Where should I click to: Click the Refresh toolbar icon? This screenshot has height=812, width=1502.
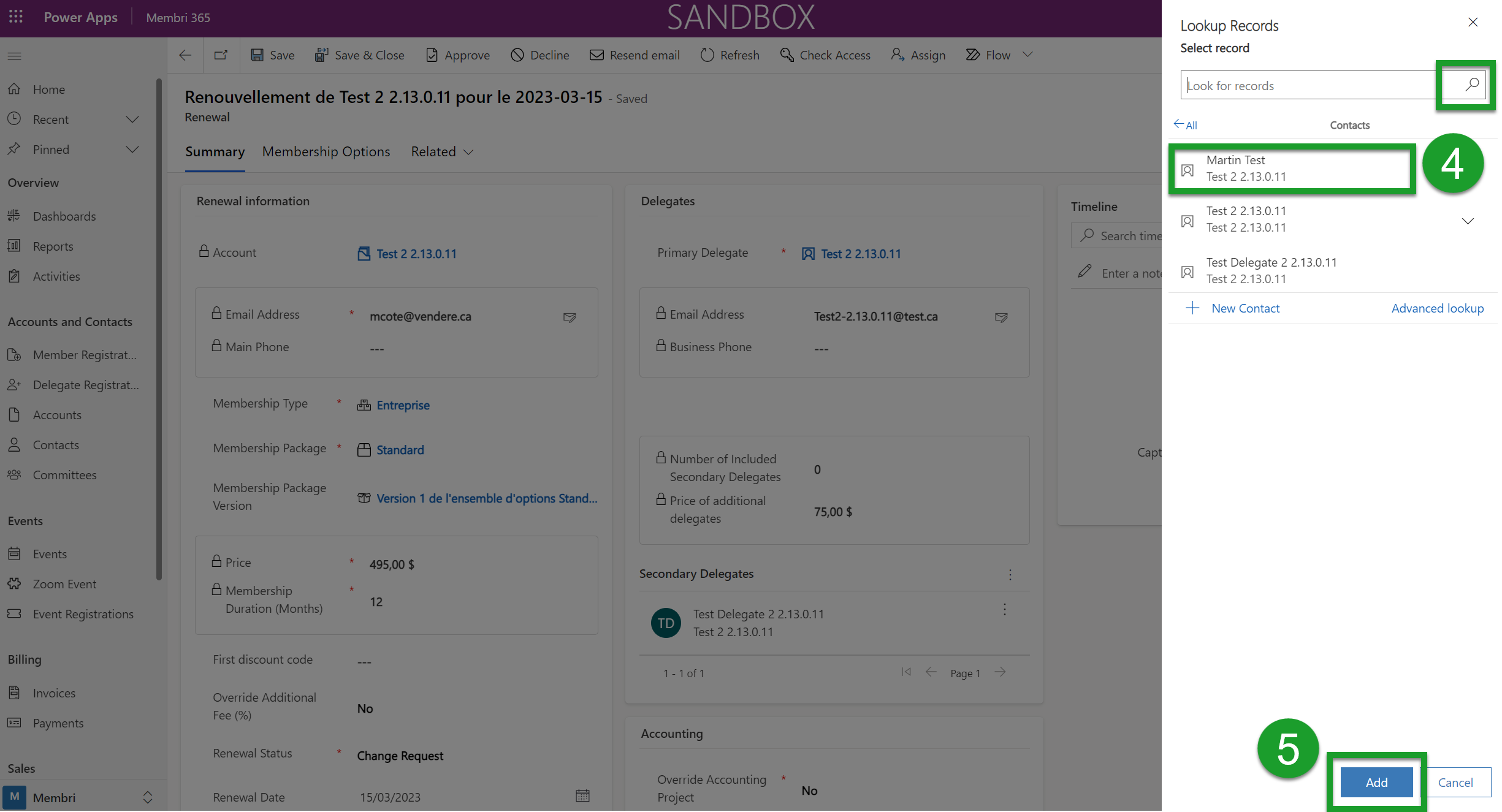(707, 55)
